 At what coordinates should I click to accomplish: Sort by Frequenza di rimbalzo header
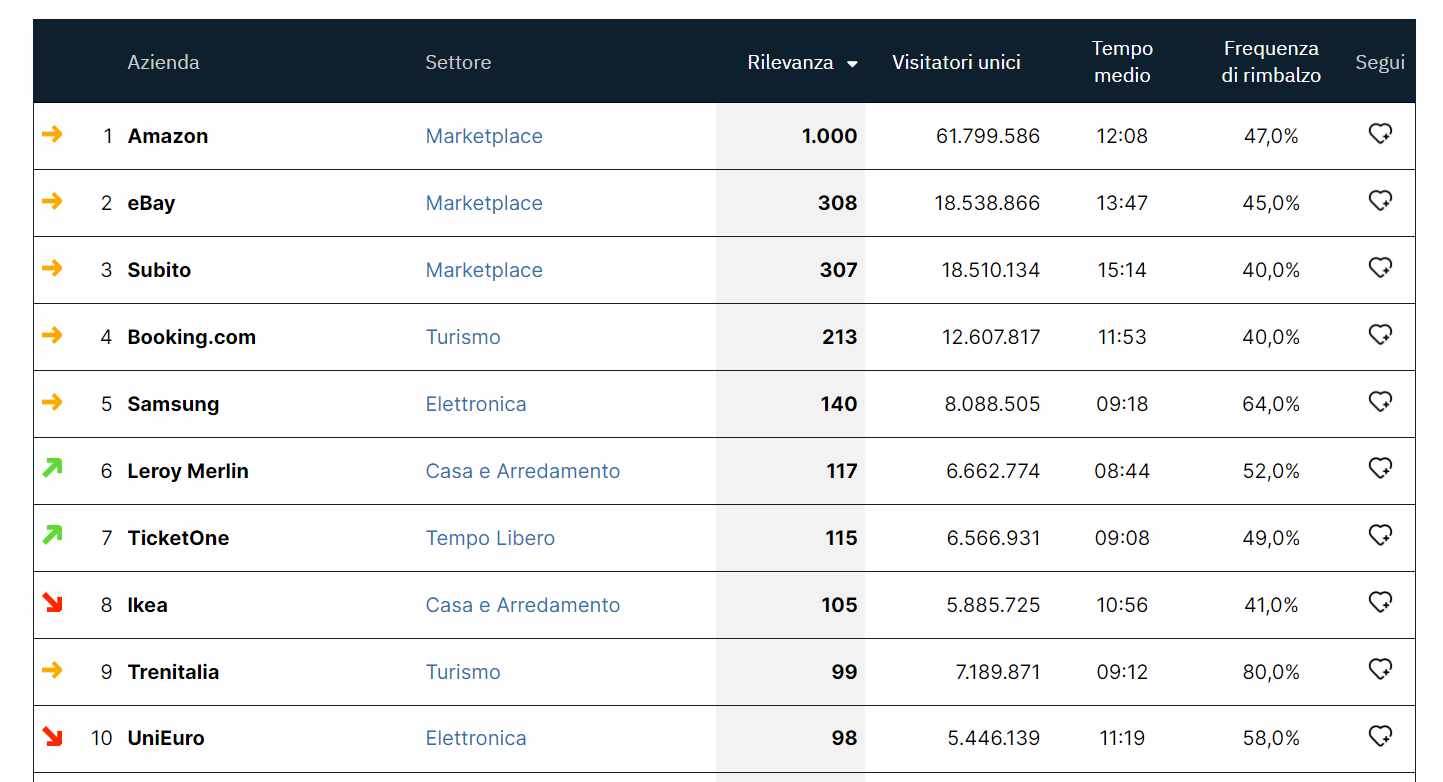[1271, 62]
